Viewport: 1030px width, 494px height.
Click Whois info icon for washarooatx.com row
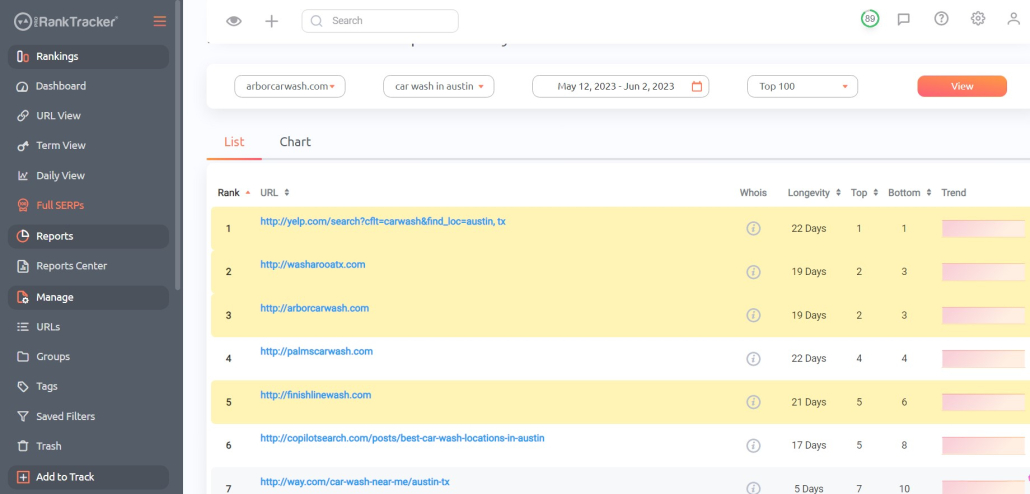coord(753,272)
